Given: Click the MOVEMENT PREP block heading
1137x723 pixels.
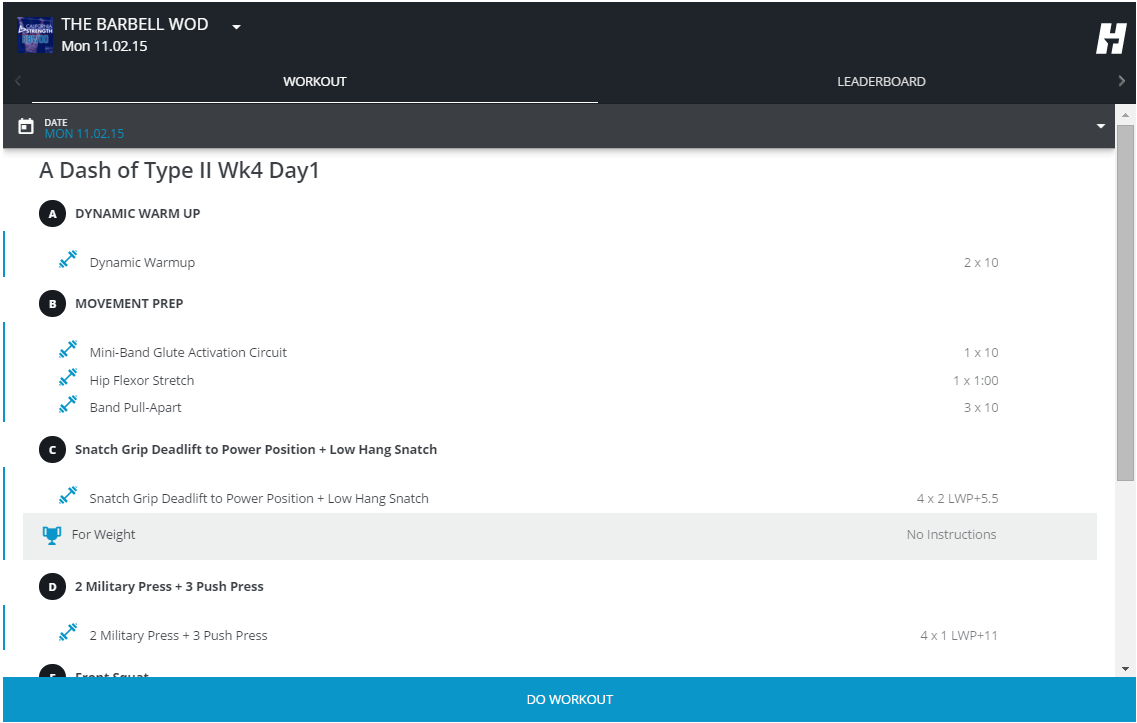Looking at the screenshot, I should (129, 304).
